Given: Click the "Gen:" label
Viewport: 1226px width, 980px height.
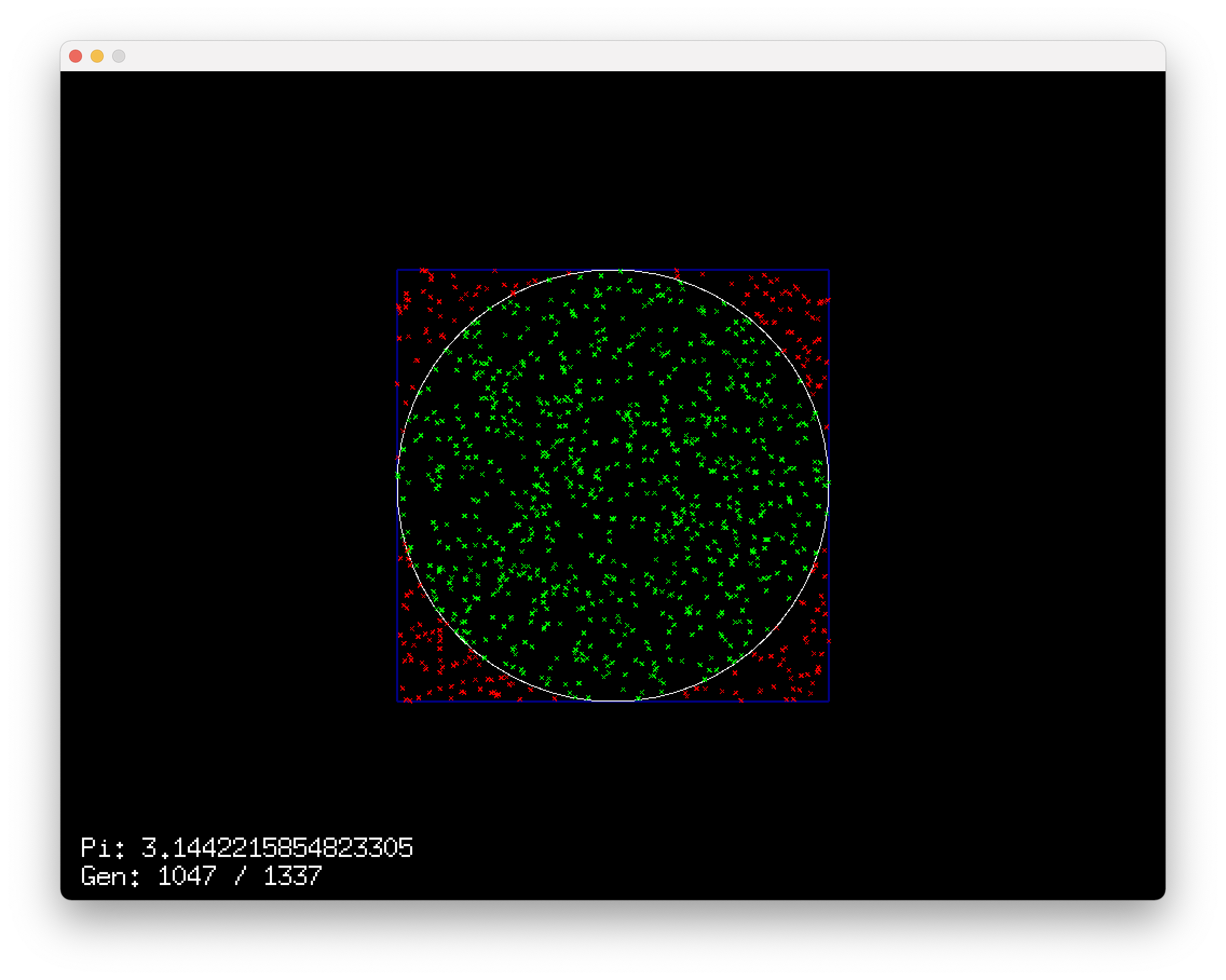Looking at the screenshot, I should (x=110, y=876).
